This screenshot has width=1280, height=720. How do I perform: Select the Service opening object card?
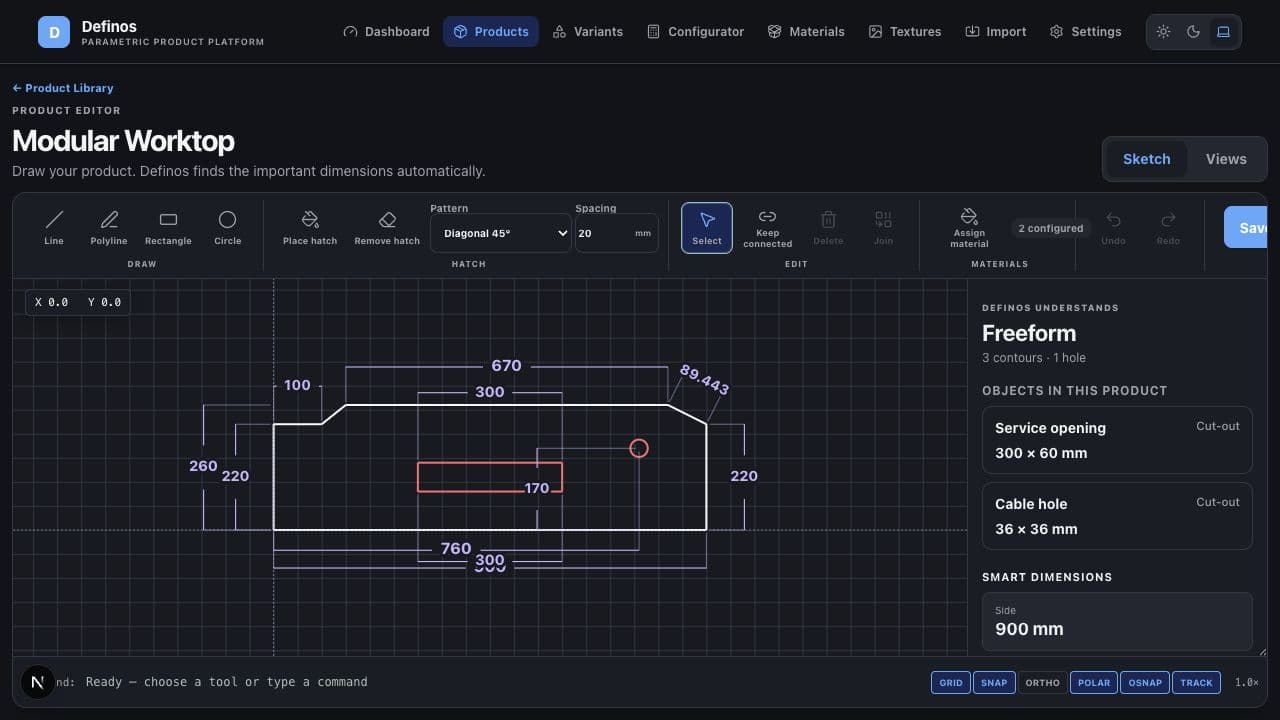coord(1117,440)
